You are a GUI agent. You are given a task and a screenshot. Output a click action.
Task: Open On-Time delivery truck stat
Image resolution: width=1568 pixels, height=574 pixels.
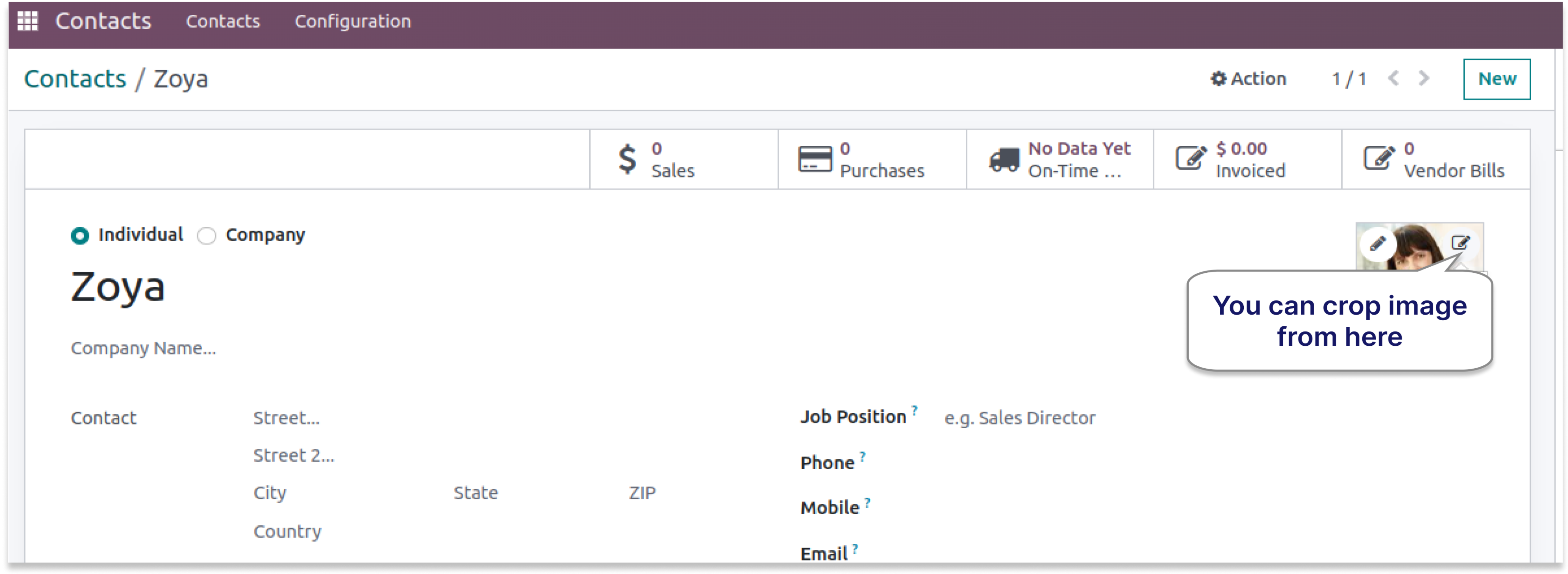(x=1059, y=159)
